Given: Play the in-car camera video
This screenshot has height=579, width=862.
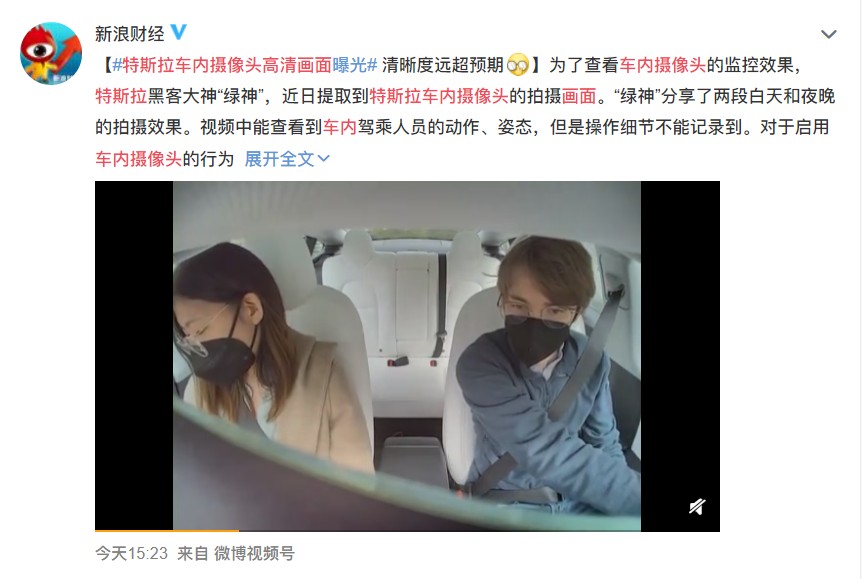Looking at the screenshot, I should [407, 356].
